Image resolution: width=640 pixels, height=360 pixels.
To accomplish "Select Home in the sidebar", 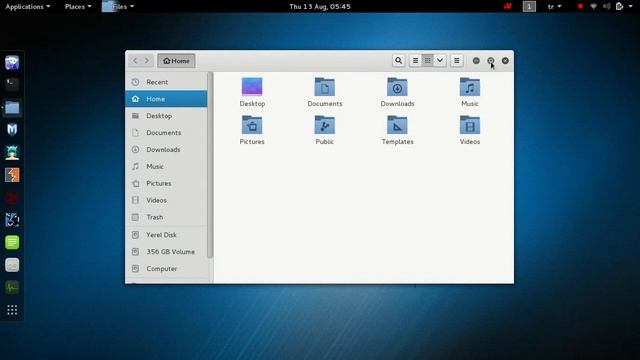I will pos(166,99).
